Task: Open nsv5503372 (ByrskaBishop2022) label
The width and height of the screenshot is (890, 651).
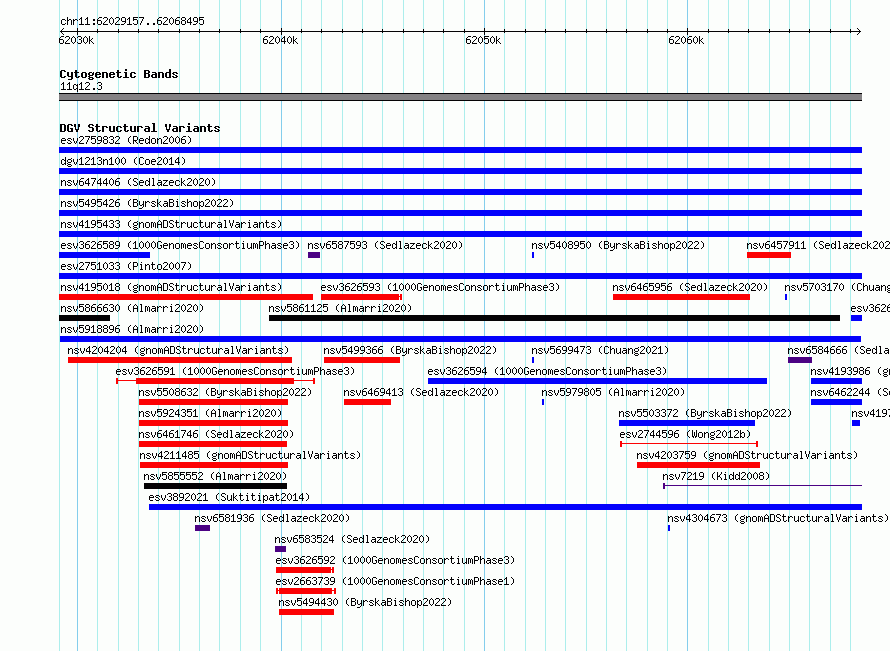Action: (x=705, y=413)
